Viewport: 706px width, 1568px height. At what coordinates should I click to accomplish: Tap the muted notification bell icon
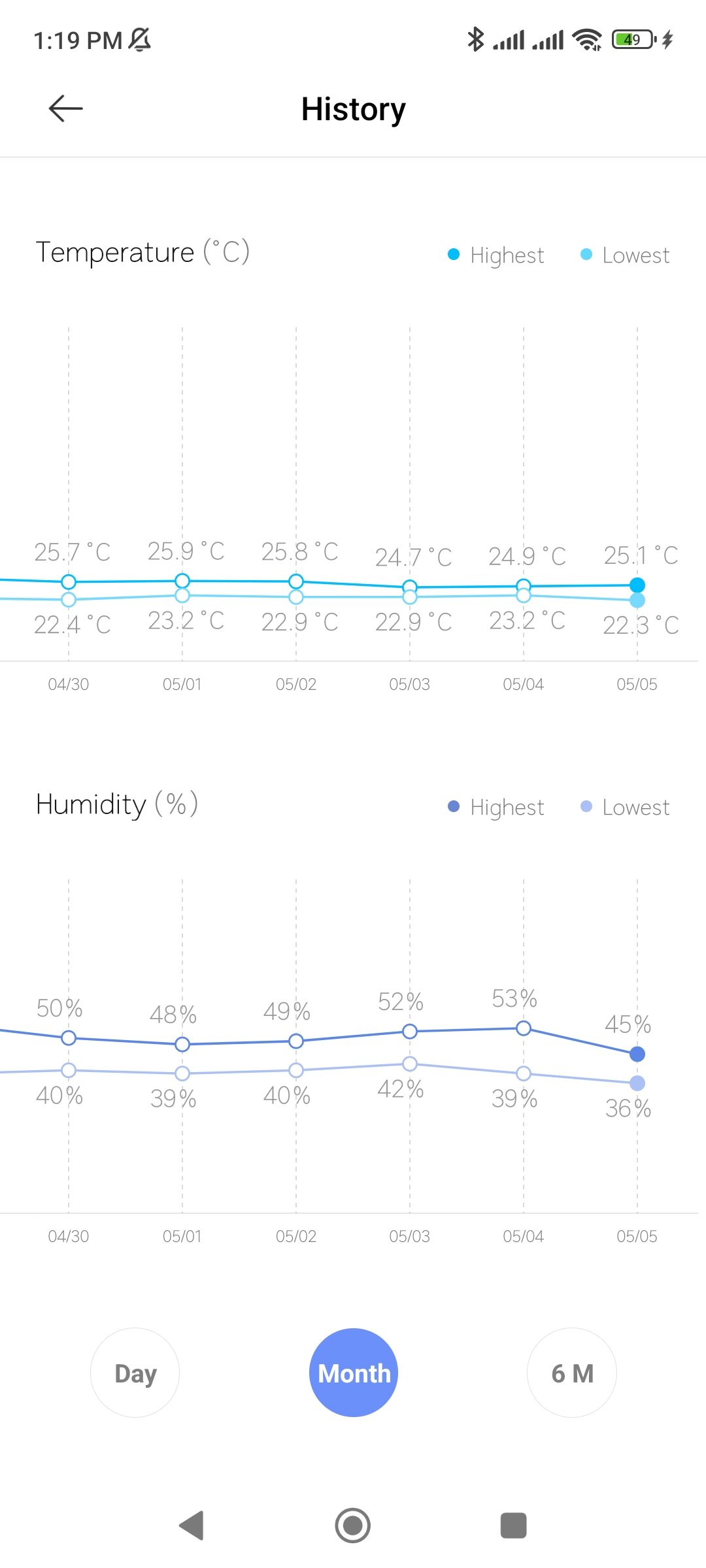[139, 40]
